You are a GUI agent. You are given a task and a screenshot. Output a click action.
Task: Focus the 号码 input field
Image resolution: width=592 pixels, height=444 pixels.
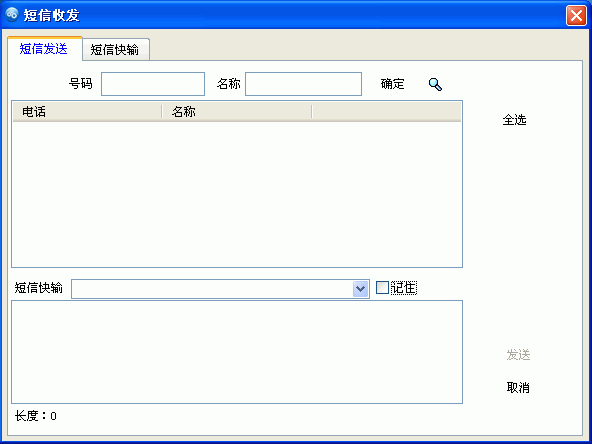tap(153, 84)
